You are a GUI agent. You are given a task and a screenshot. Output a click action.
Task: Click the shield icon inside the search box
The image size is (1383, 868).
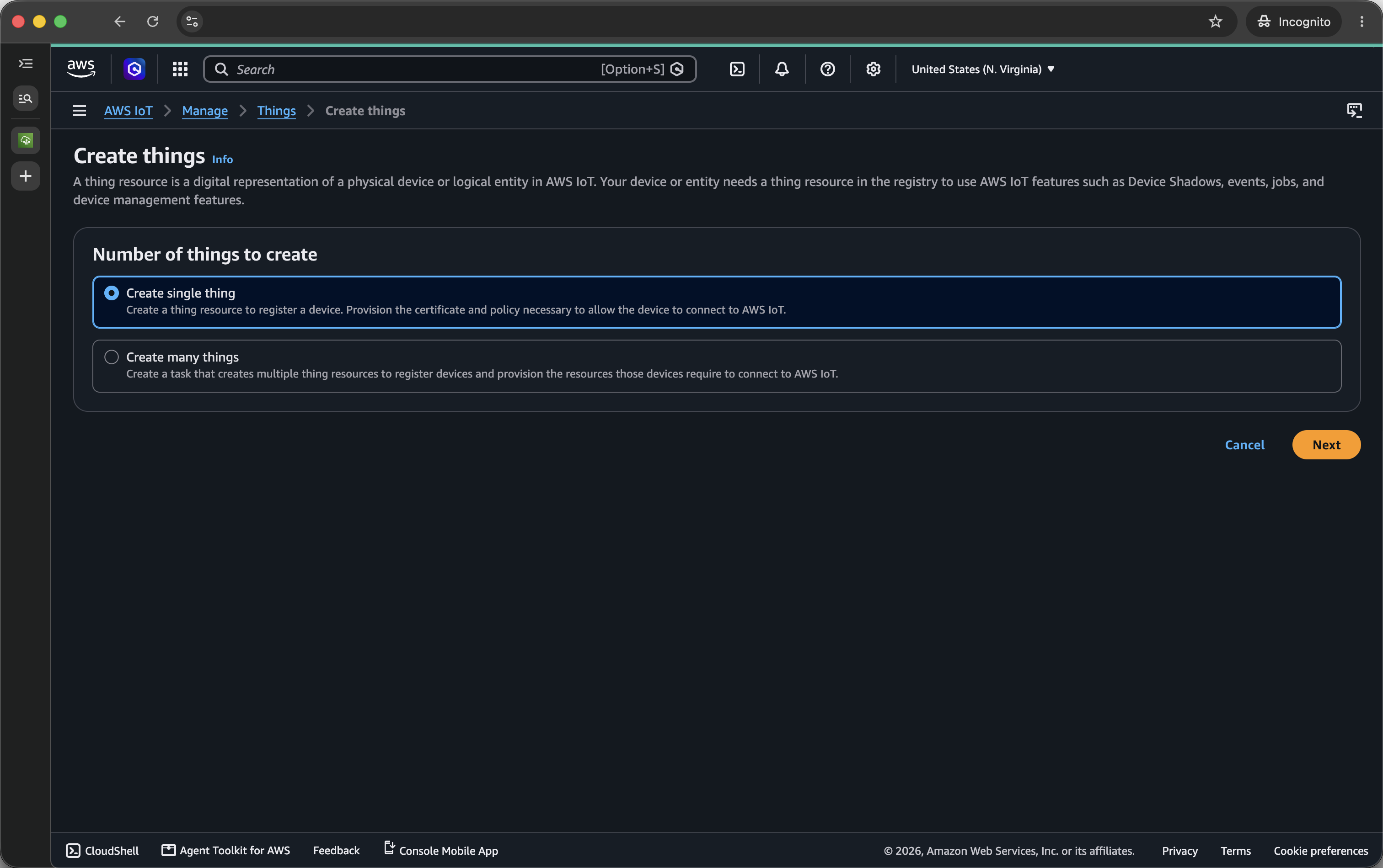click(x=677, y=69)
